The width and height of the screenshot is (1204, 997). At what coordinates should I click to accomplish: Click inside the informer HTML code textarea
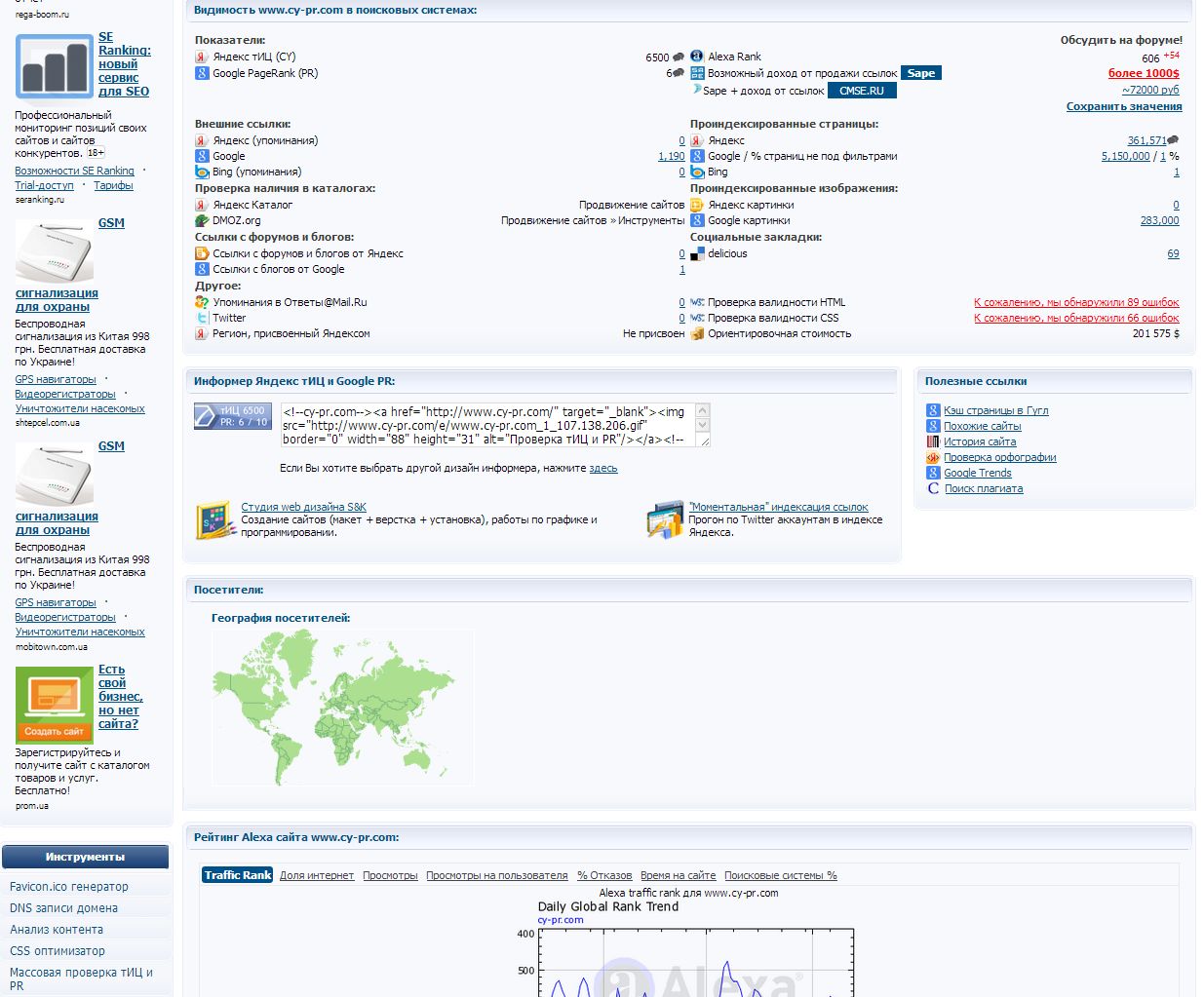tap(487, 425)
